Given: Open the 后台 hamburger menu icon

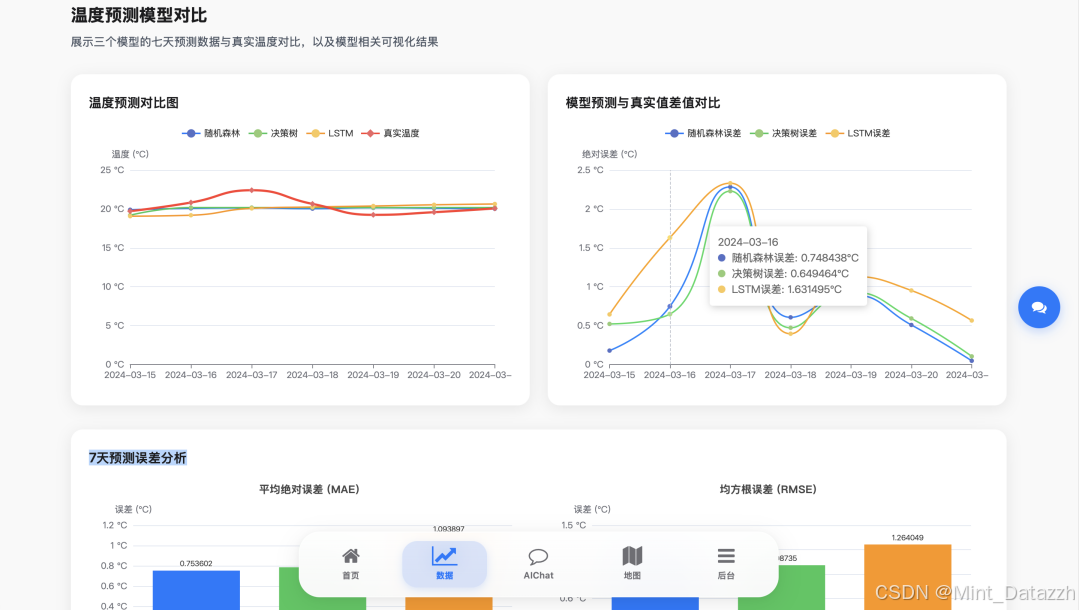Looking at the screenshot, I should click(726, 564).
